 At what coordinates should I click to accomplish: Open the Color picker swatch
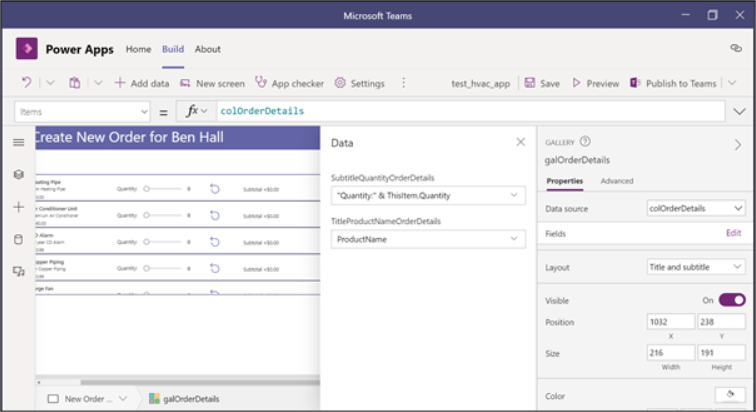point(730,395)
